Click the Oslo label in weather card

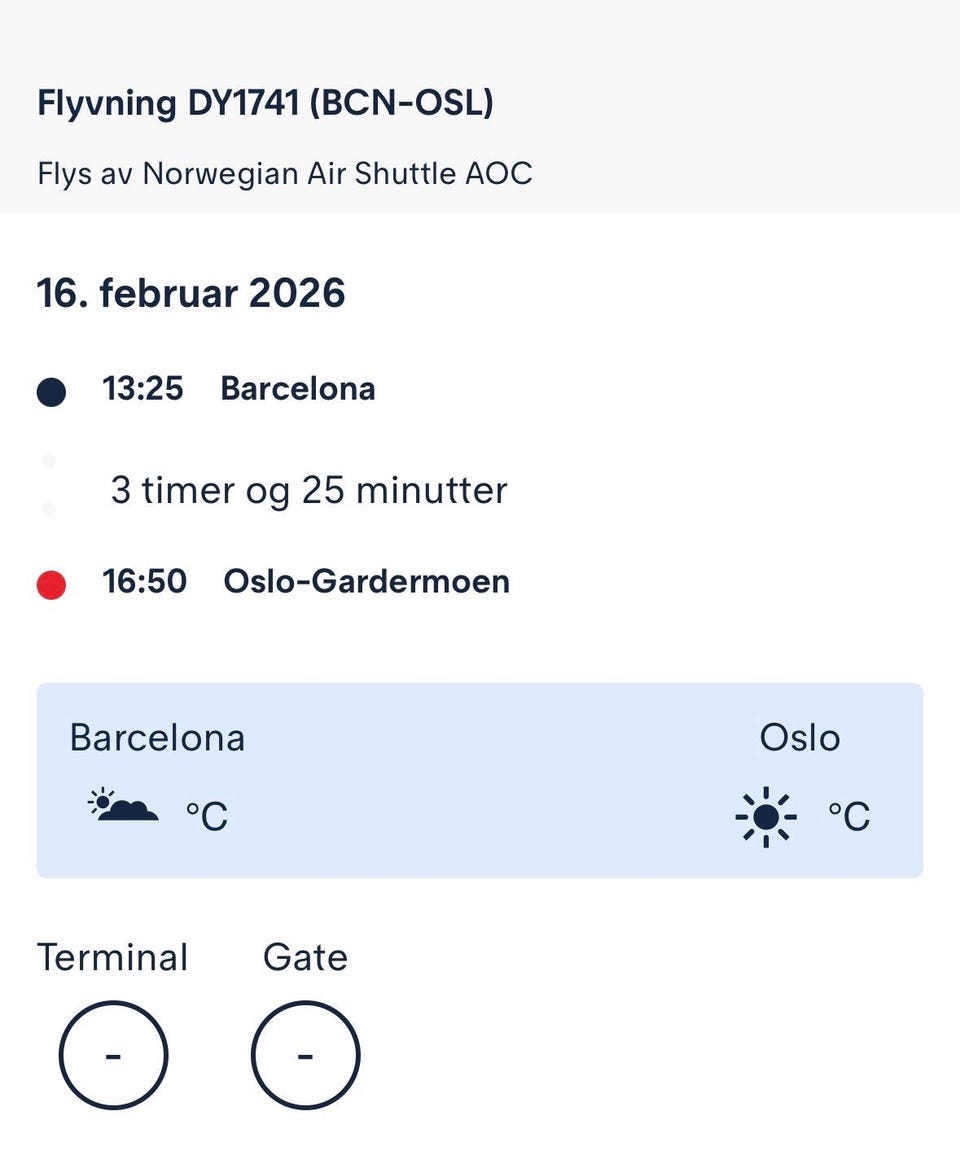(x=799, y=738)
